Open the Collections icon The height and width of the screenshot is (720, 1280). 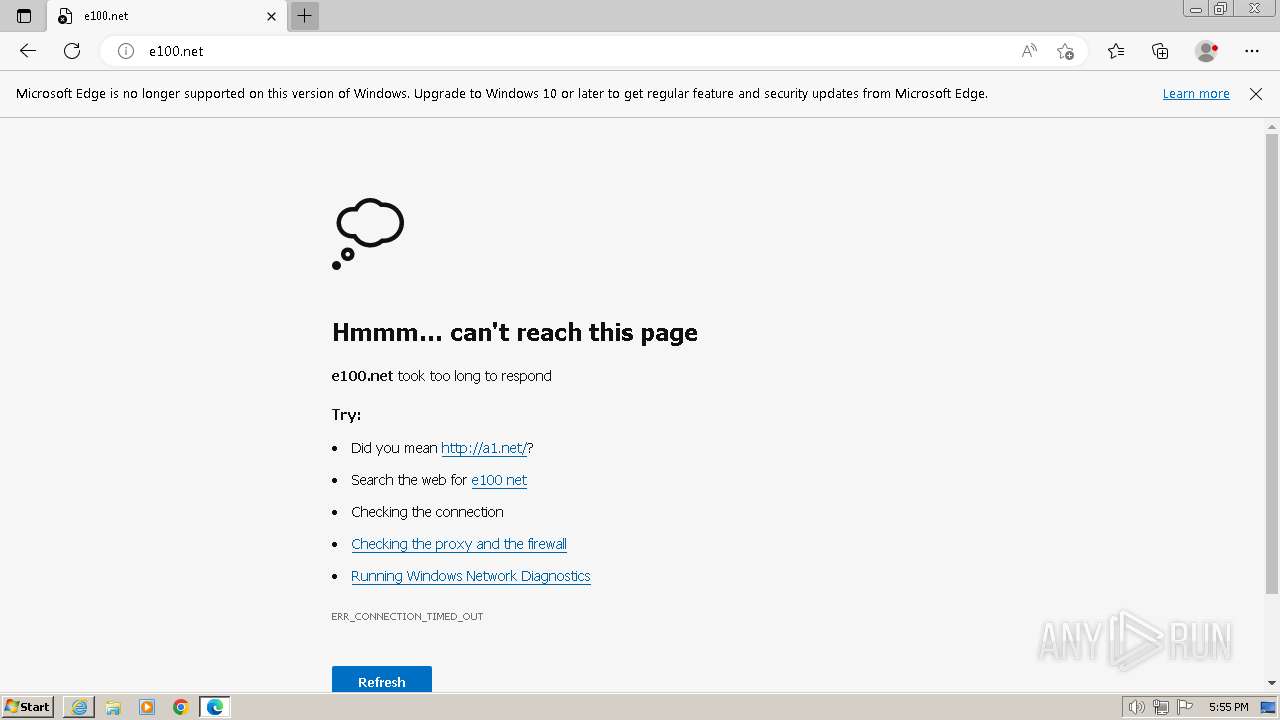[1160, 51]
